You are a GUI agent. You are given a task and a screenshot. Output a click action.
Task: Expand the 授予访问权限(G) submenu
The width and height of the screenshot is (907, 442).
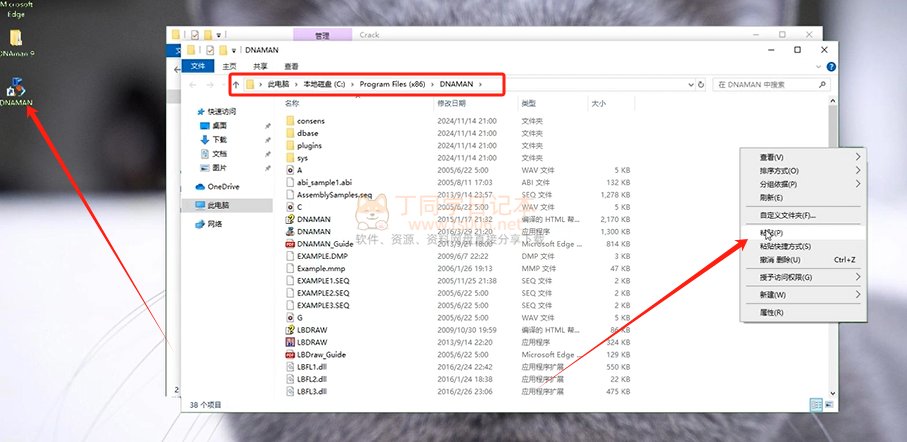click(x=858, y=277)
